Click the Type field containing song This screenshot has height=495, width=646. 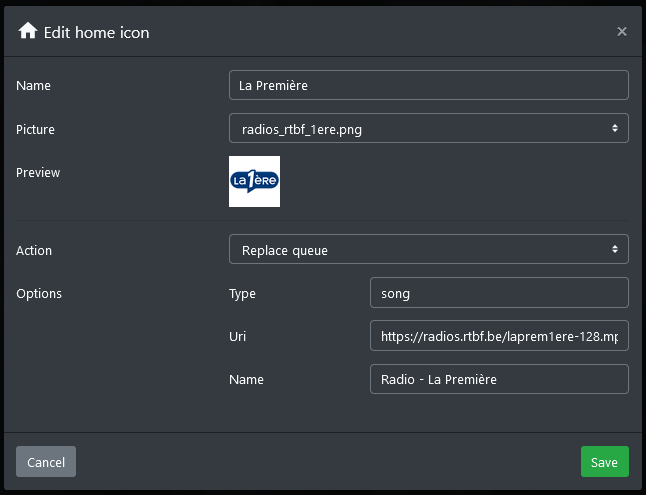click(499, 293)
